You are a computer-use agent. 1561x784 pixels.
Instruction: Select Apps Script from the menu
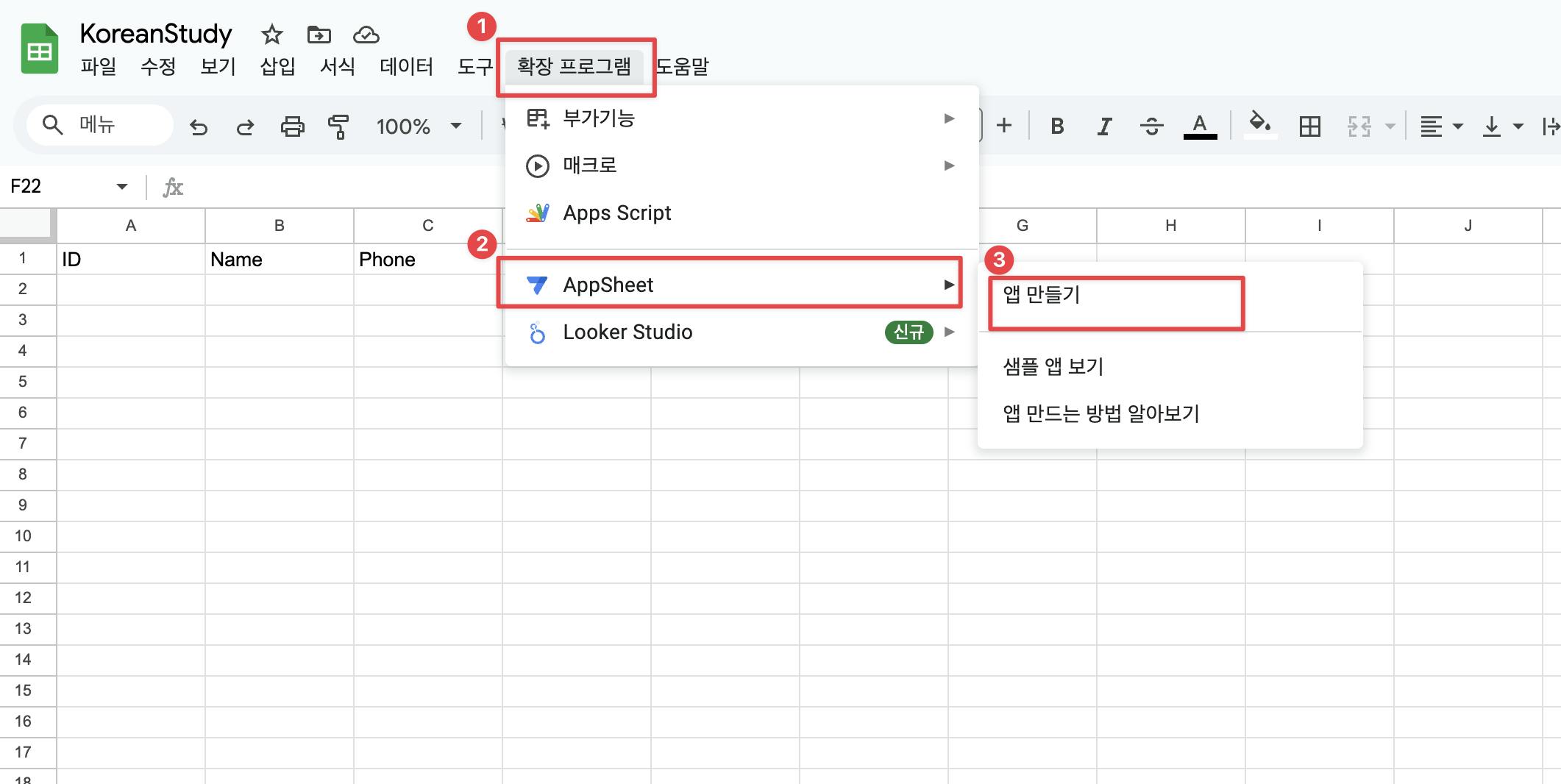tap(616, 213)
